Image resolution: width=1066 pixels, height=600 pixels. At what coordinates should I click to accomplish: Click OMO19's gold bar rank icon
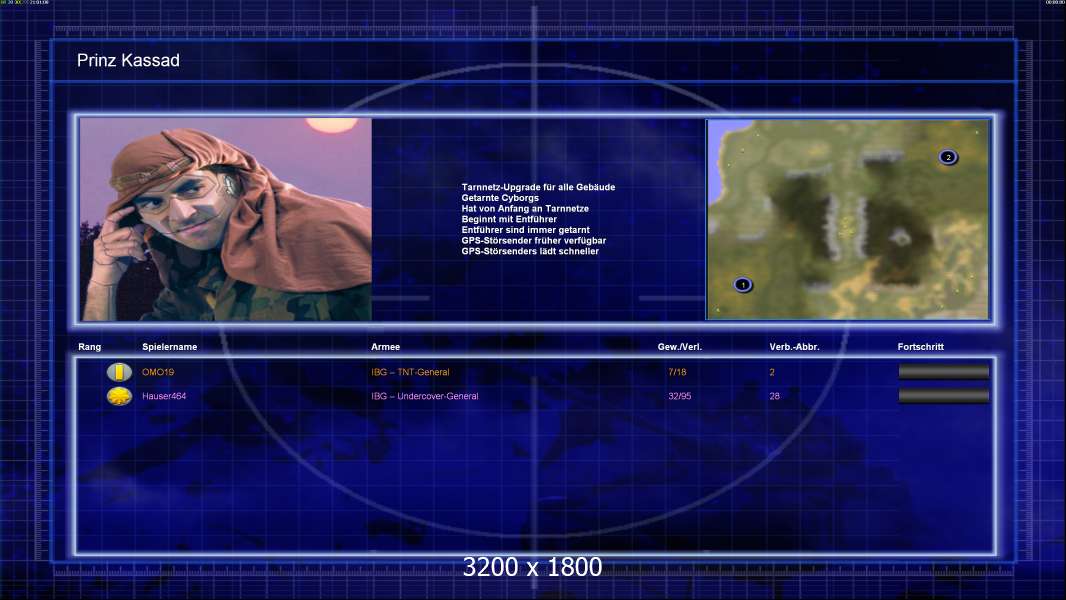pyautogui.click(x=119, y=372)
